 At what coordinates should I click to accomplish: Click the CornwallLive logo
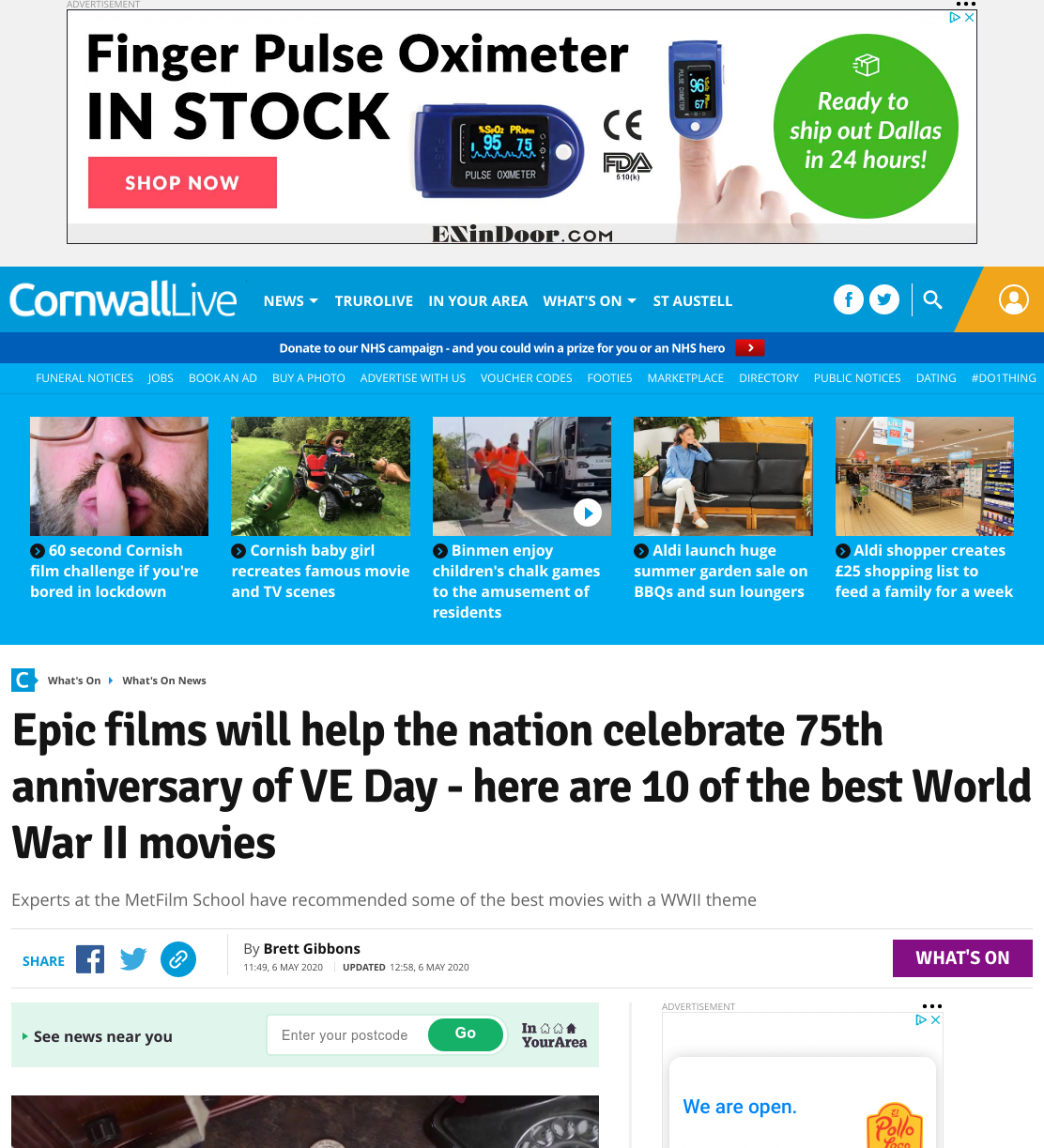[123, 300]
